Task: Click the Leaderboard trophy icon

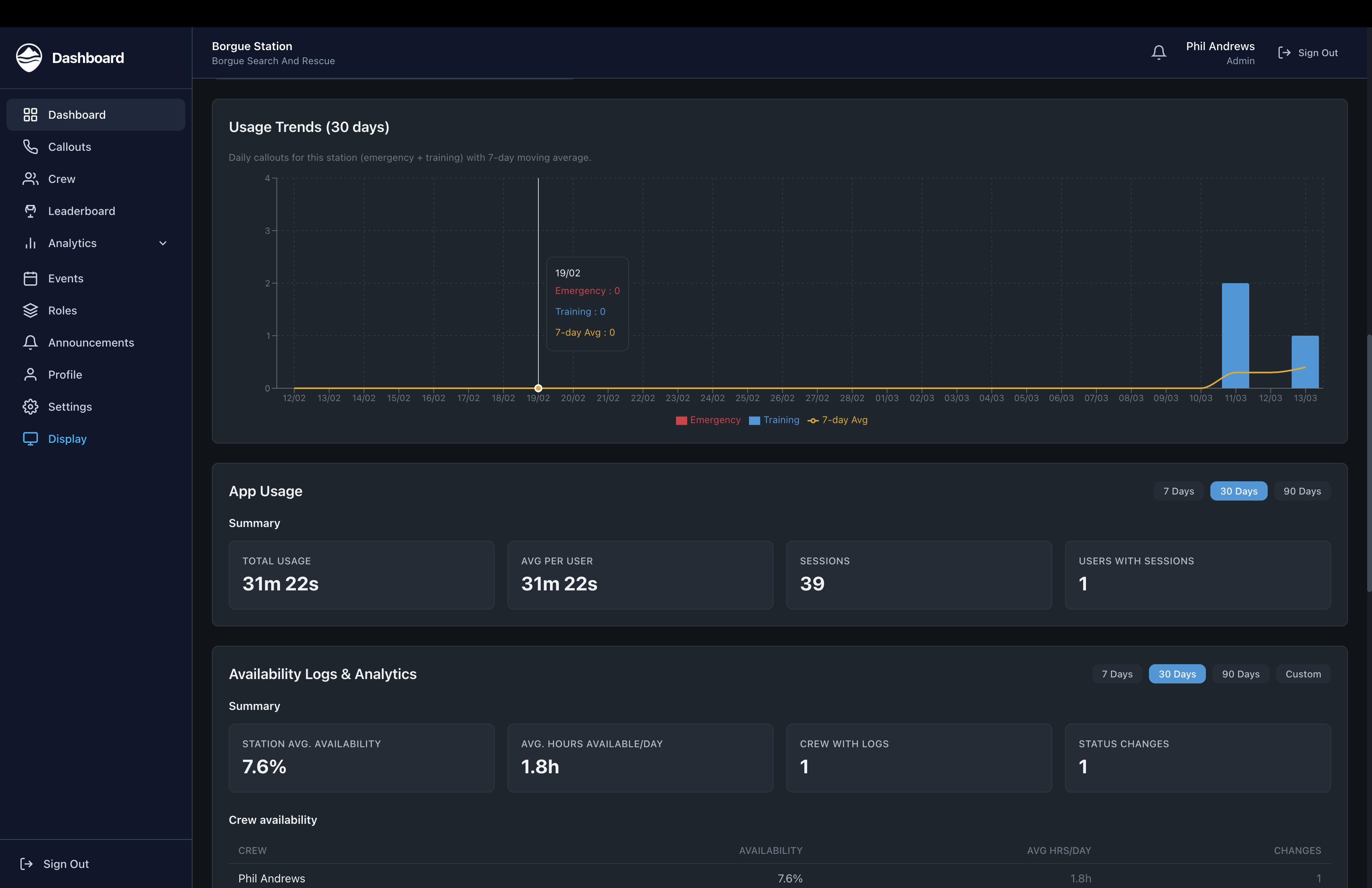Action: pos(30,211)
